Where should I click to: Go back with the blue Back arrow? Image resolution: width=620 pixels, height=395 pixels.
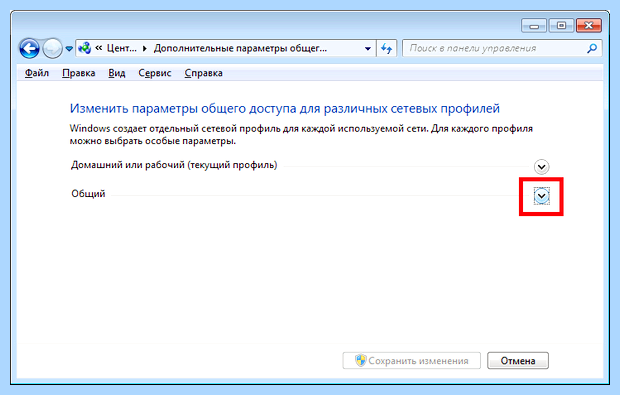29,49
